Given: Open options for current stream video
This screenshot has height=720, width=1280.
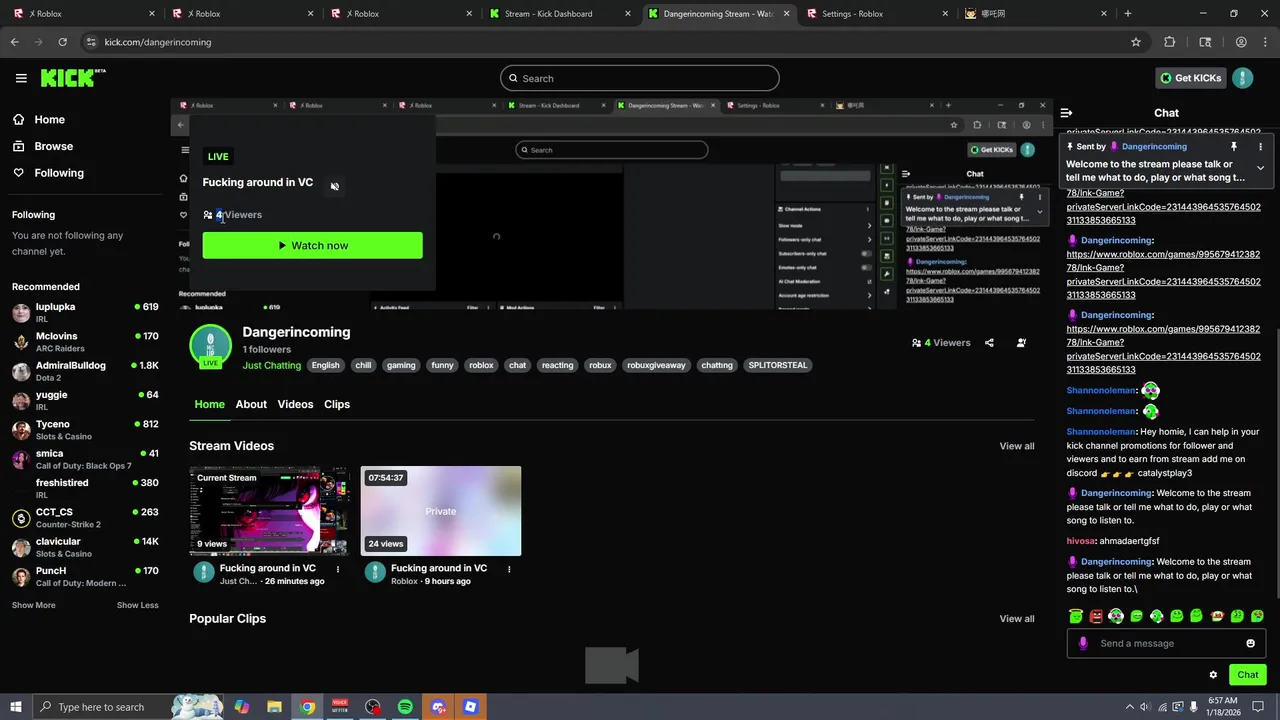Looking at the screenshot, I should coord(338,569).
